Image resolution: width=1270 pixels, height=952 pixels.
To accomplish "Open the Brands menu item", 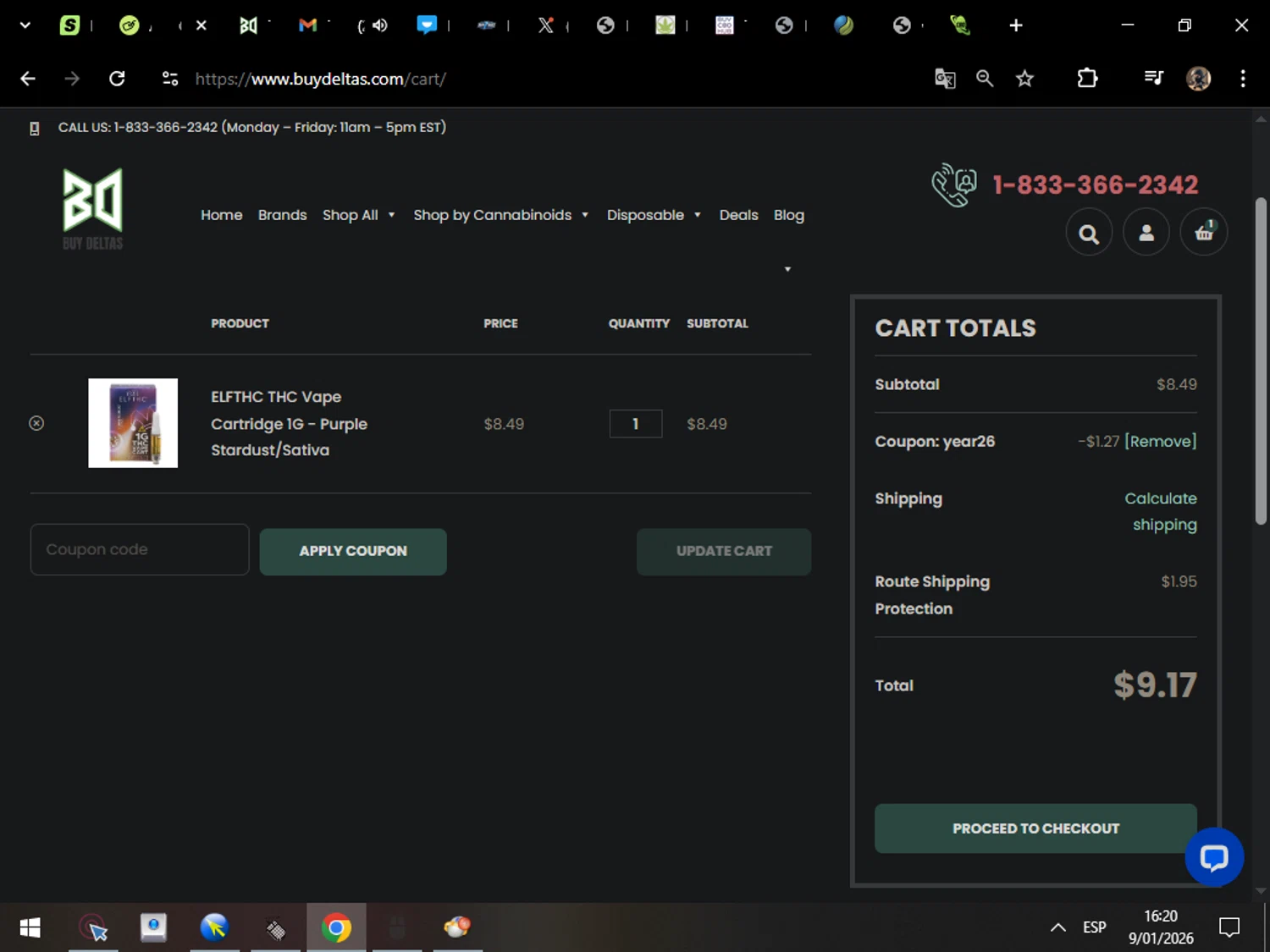I will tap(282, 215).
